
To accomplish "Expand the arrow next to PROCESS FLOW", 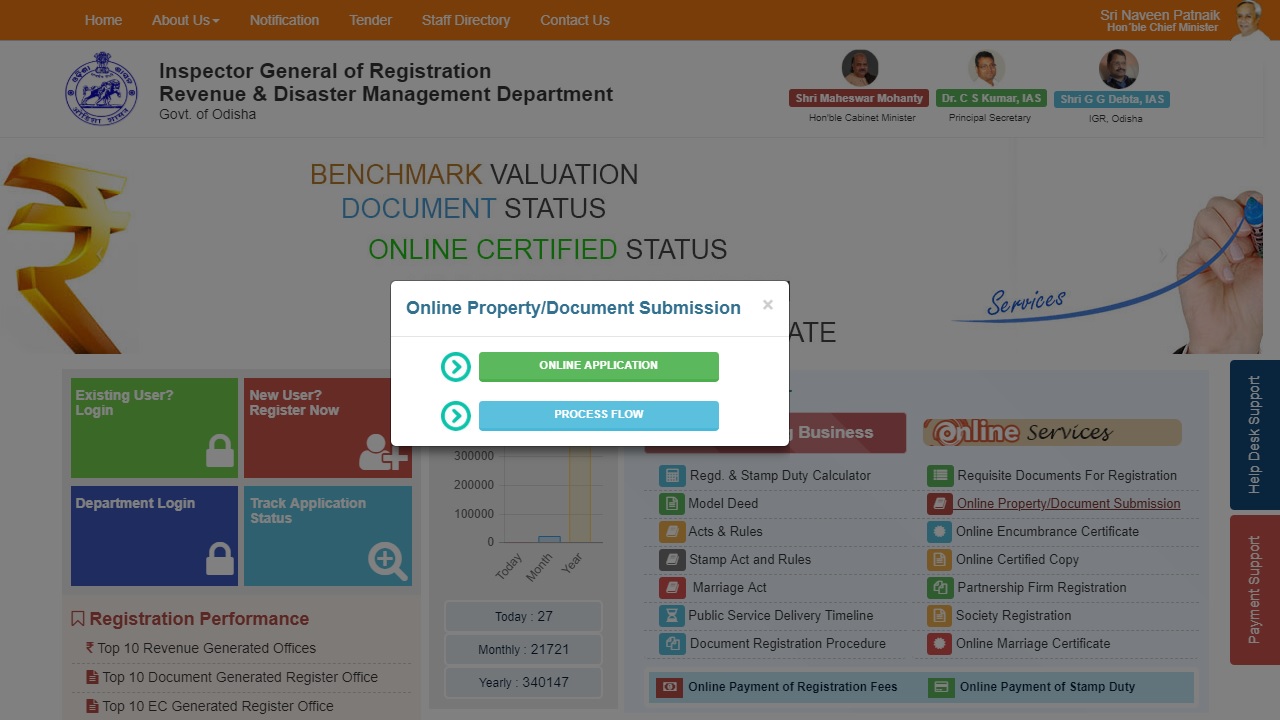I will pyautogui.click(x=456, y=415).
